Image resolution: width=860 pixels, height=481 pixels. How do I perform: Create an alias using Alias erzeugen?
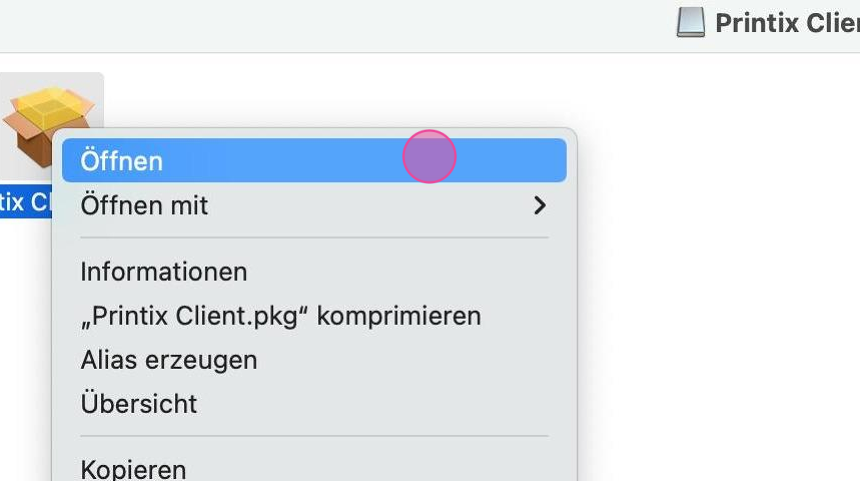coord(169,360)
